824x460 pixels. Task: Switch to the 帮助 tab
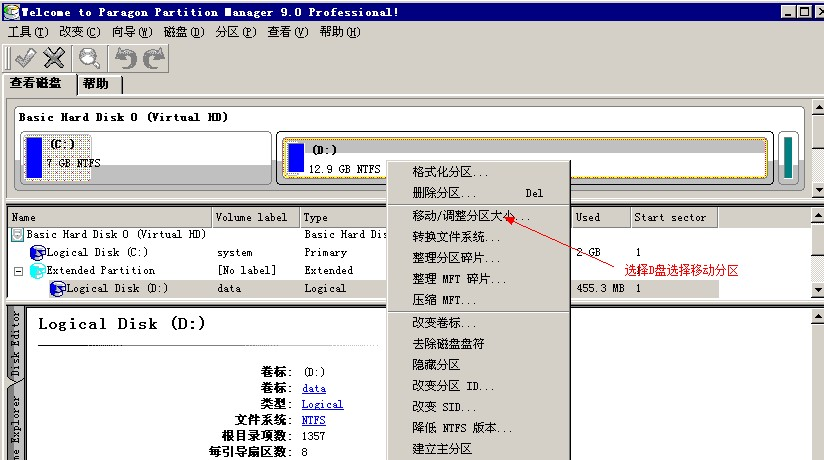[x=97, y=84]
